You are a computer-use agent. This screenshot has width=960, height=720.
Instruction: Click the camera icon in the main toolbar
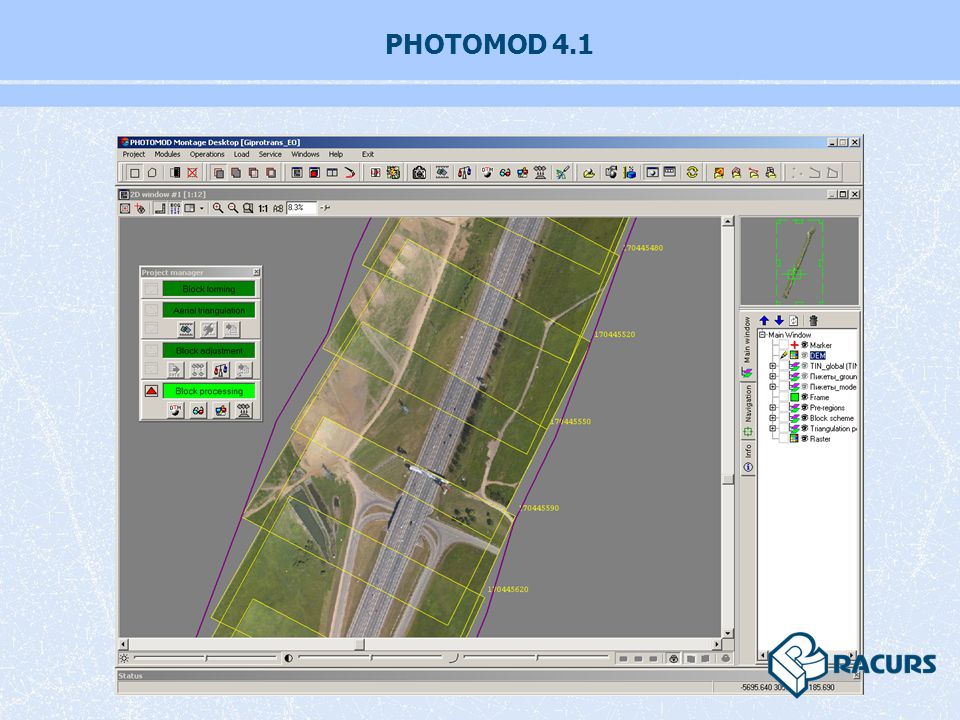[419, 173]
